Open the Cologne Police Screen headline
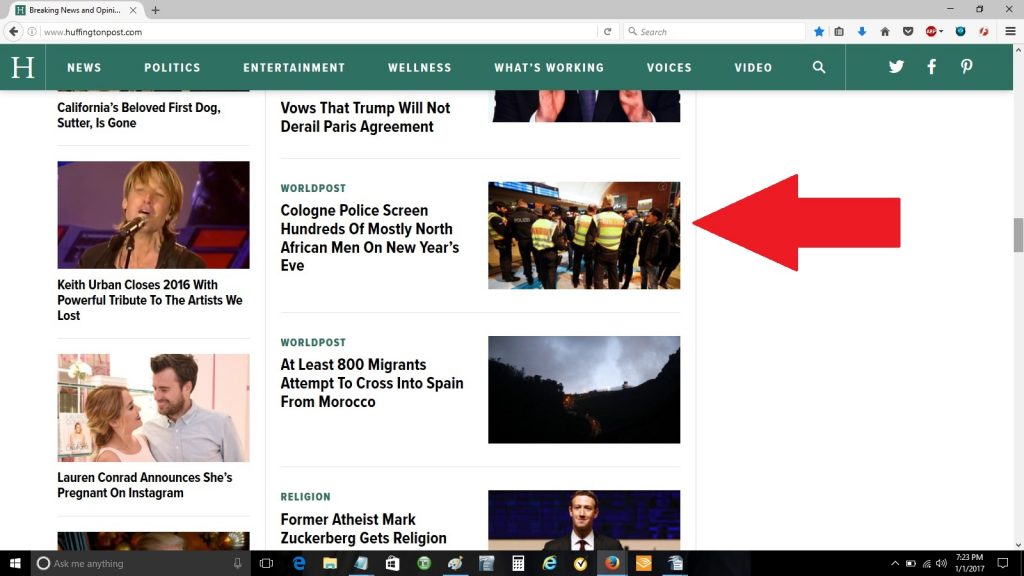The image size is (1024, 576). (370, 238)
